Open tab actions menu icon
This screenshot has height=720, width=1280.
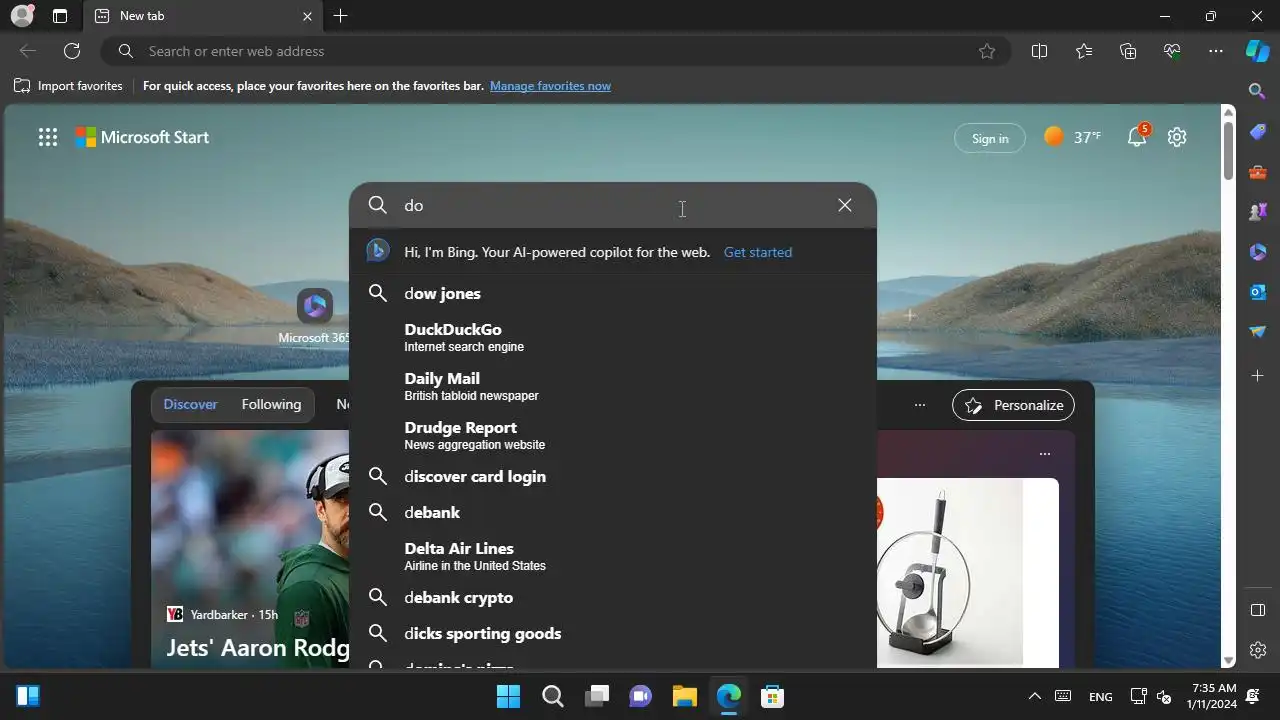60,16
